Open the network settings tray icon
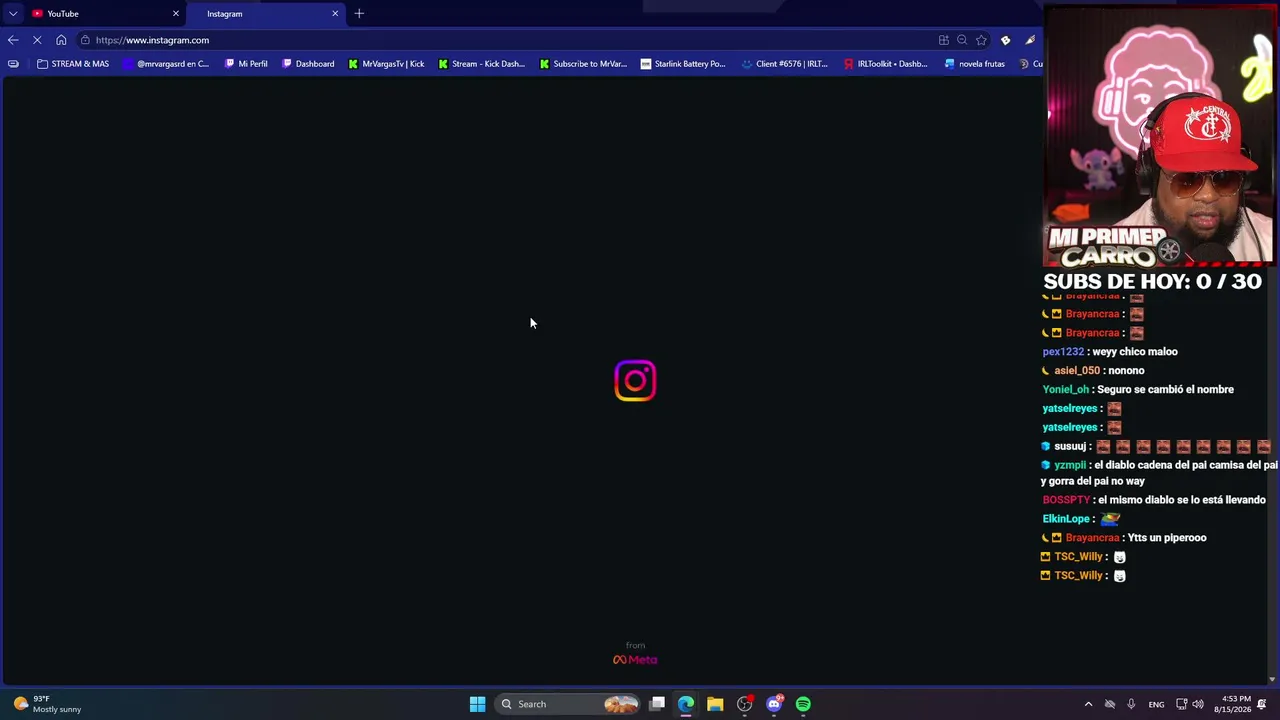 click(1181, 704)
